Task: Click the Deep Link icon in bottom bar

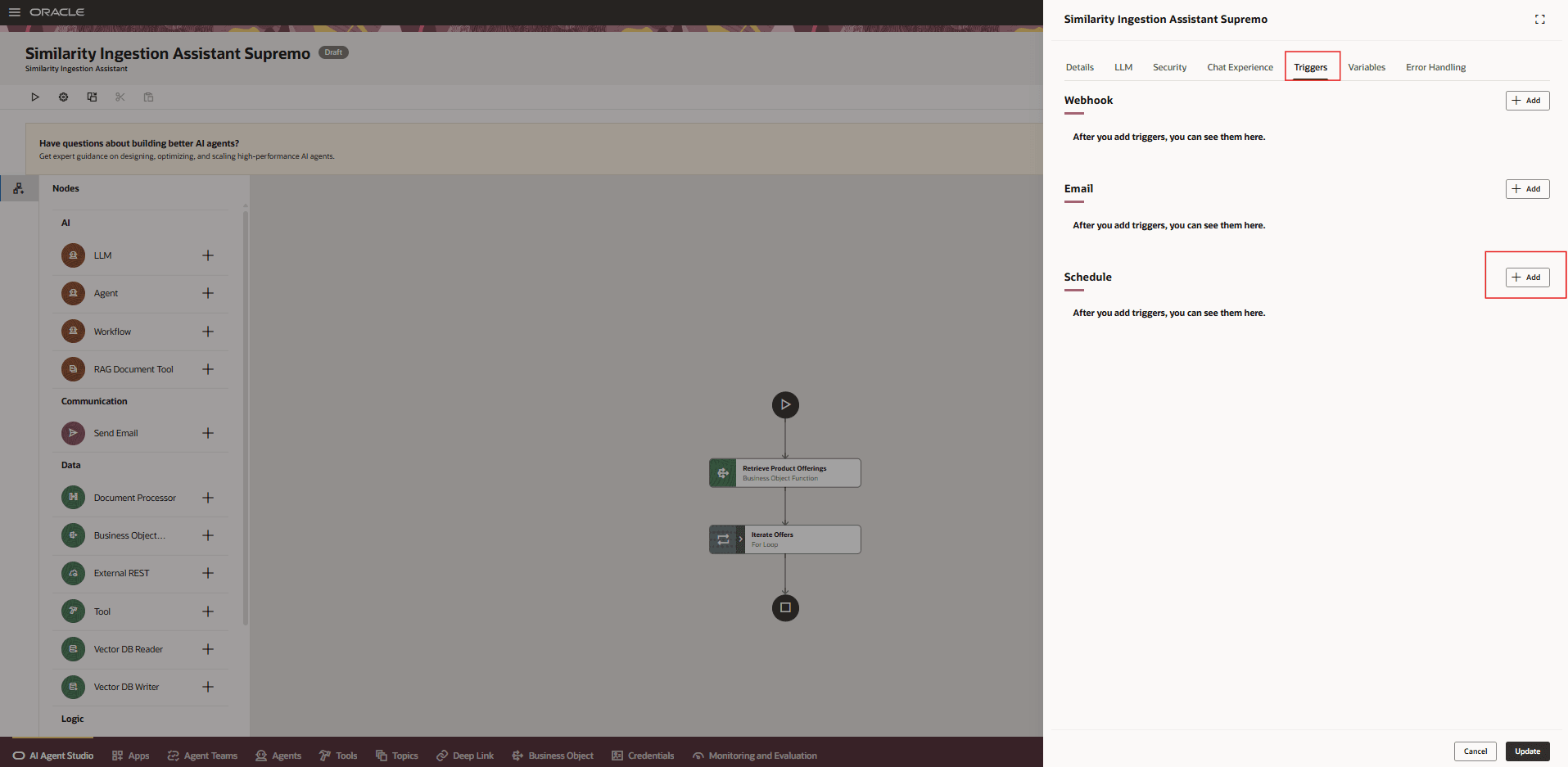Action: pos(443,755)
